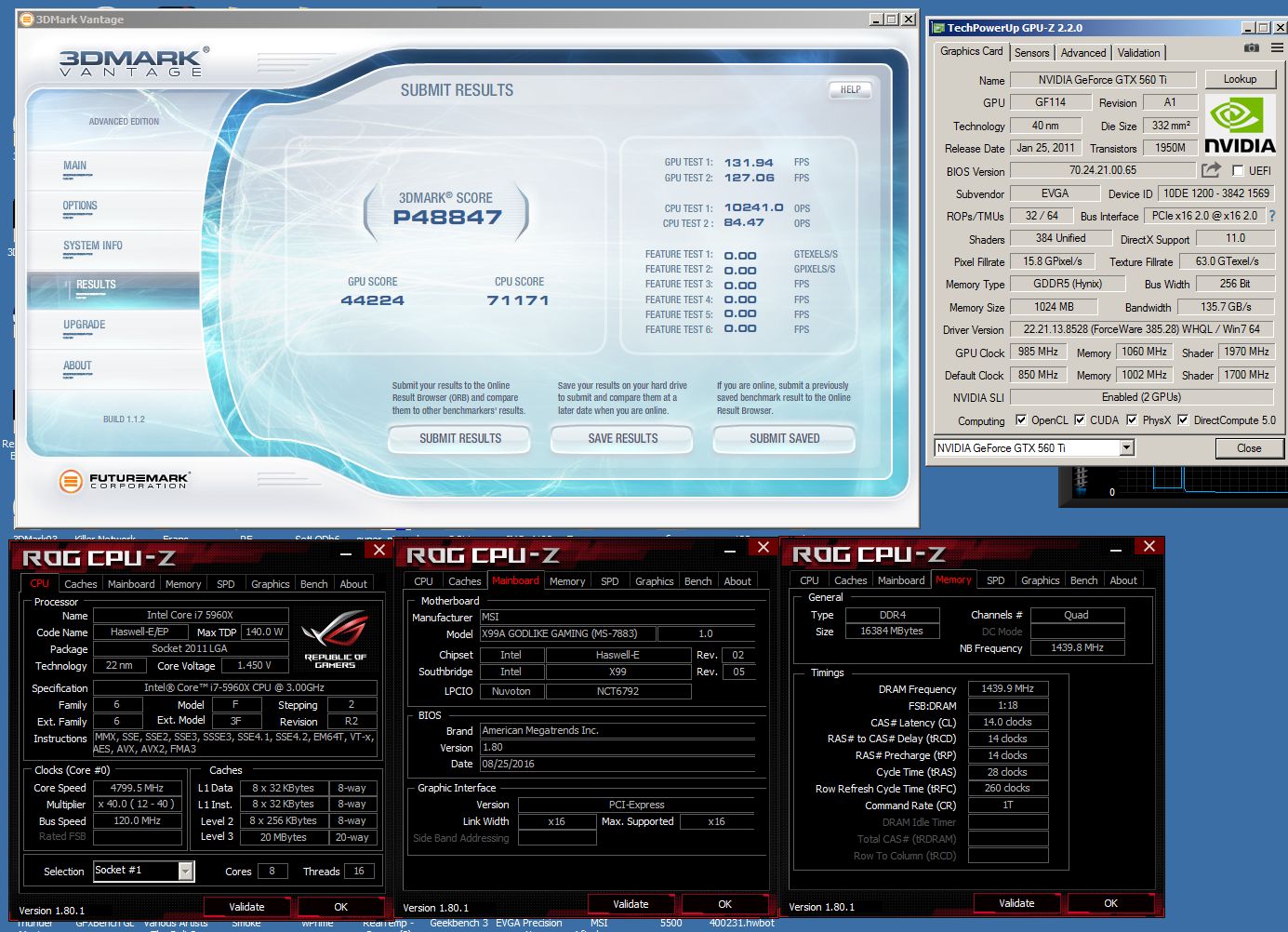1288x932 pixels.
Task: Click the Driver Version field in GPU-Z
Action: [1141, 329]
